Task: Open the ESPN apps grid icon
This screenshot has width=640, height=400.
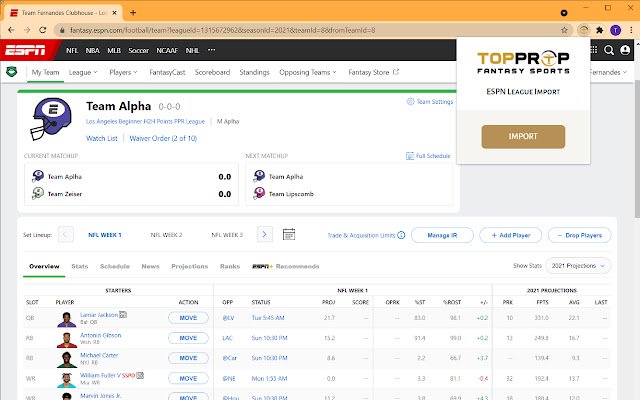Action: (594, 50)
